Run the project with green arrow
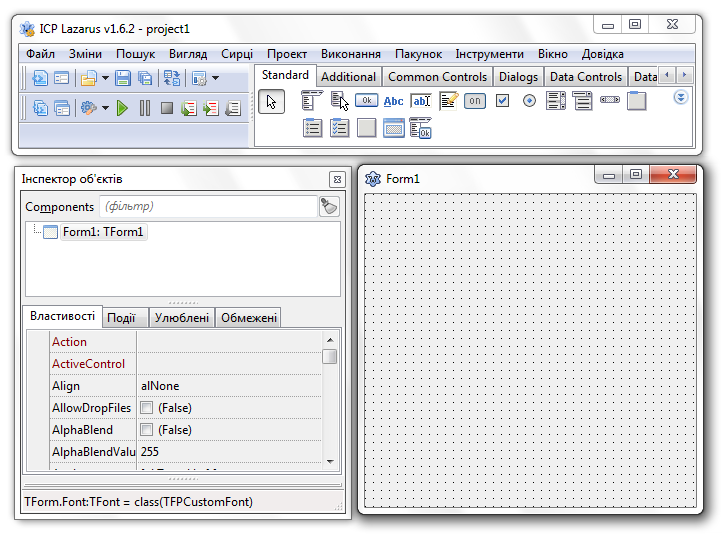Viewport: 724px width, 538px height. (122, 109)
